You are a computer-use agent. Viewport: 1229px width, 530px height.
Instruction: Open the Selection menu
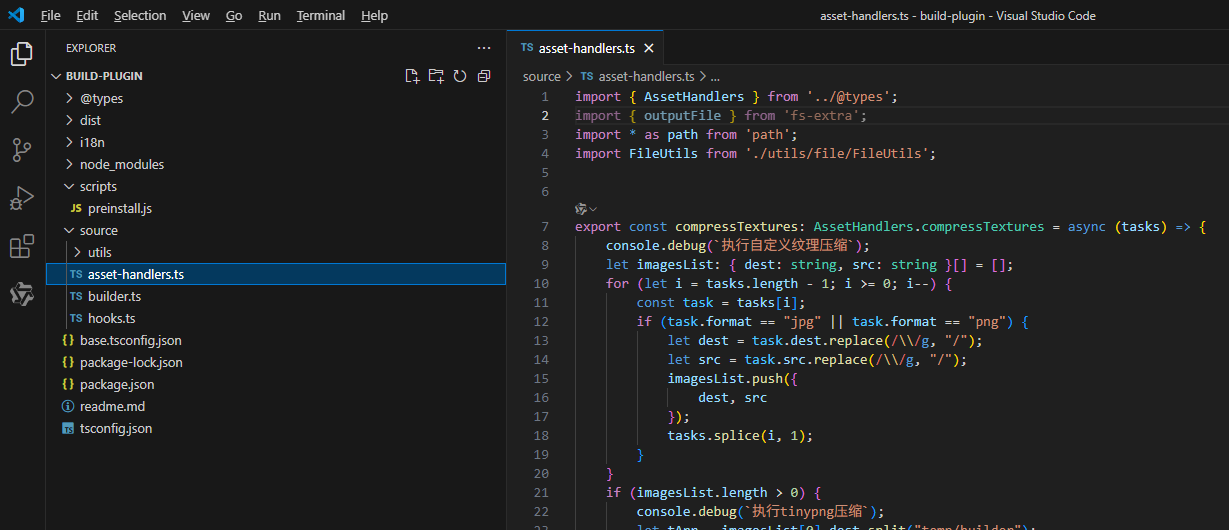[x=140, y=16]
